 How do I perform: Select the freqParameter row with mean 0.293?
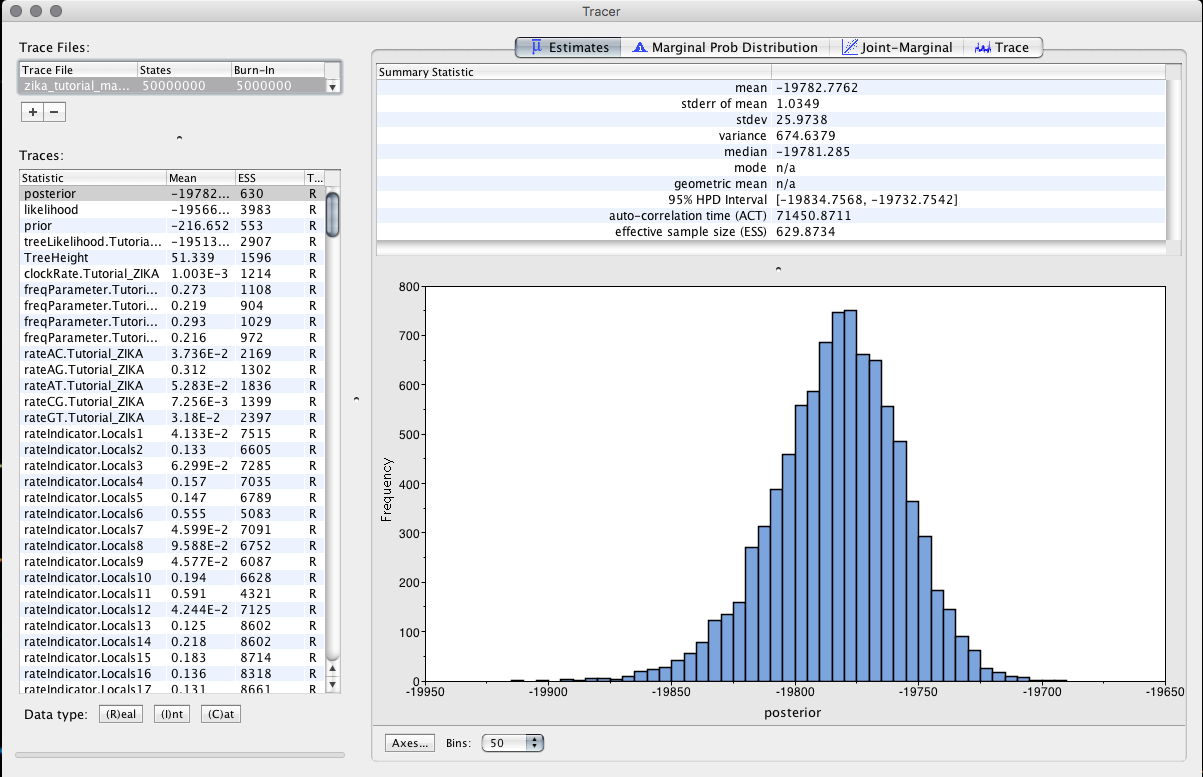pos(173,322)
